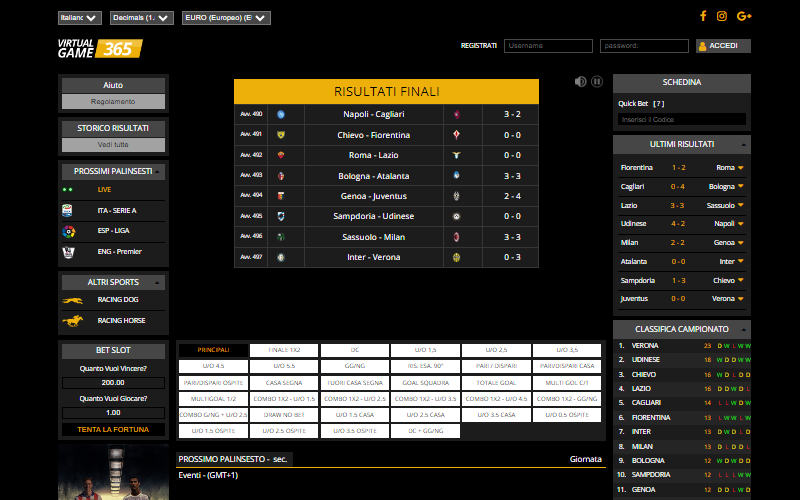This screenshot has height=500, width=800.
Task: Collapse the Classifica Campionato panel
Action: (743, 330)
